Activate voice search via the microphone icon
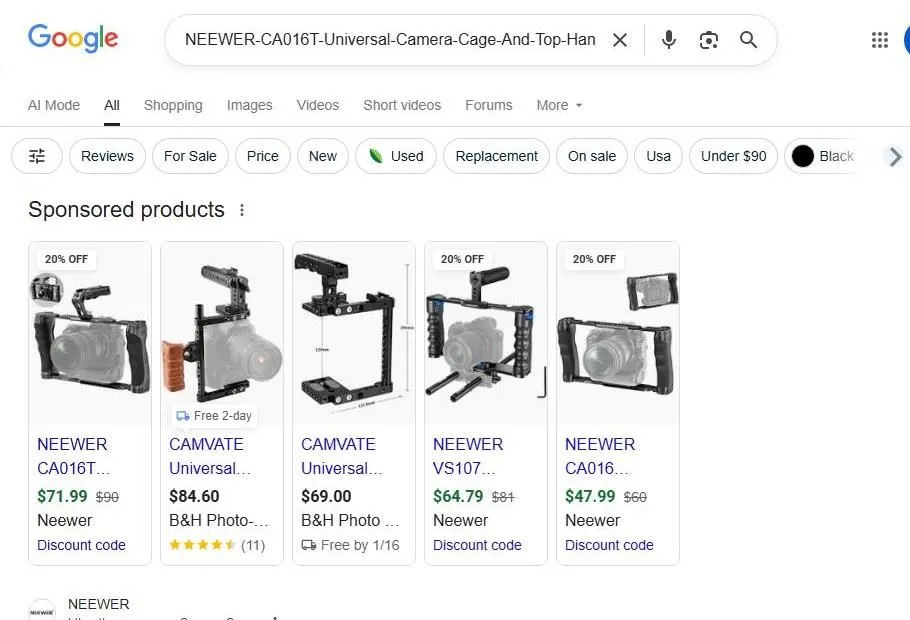 (668, 39)
